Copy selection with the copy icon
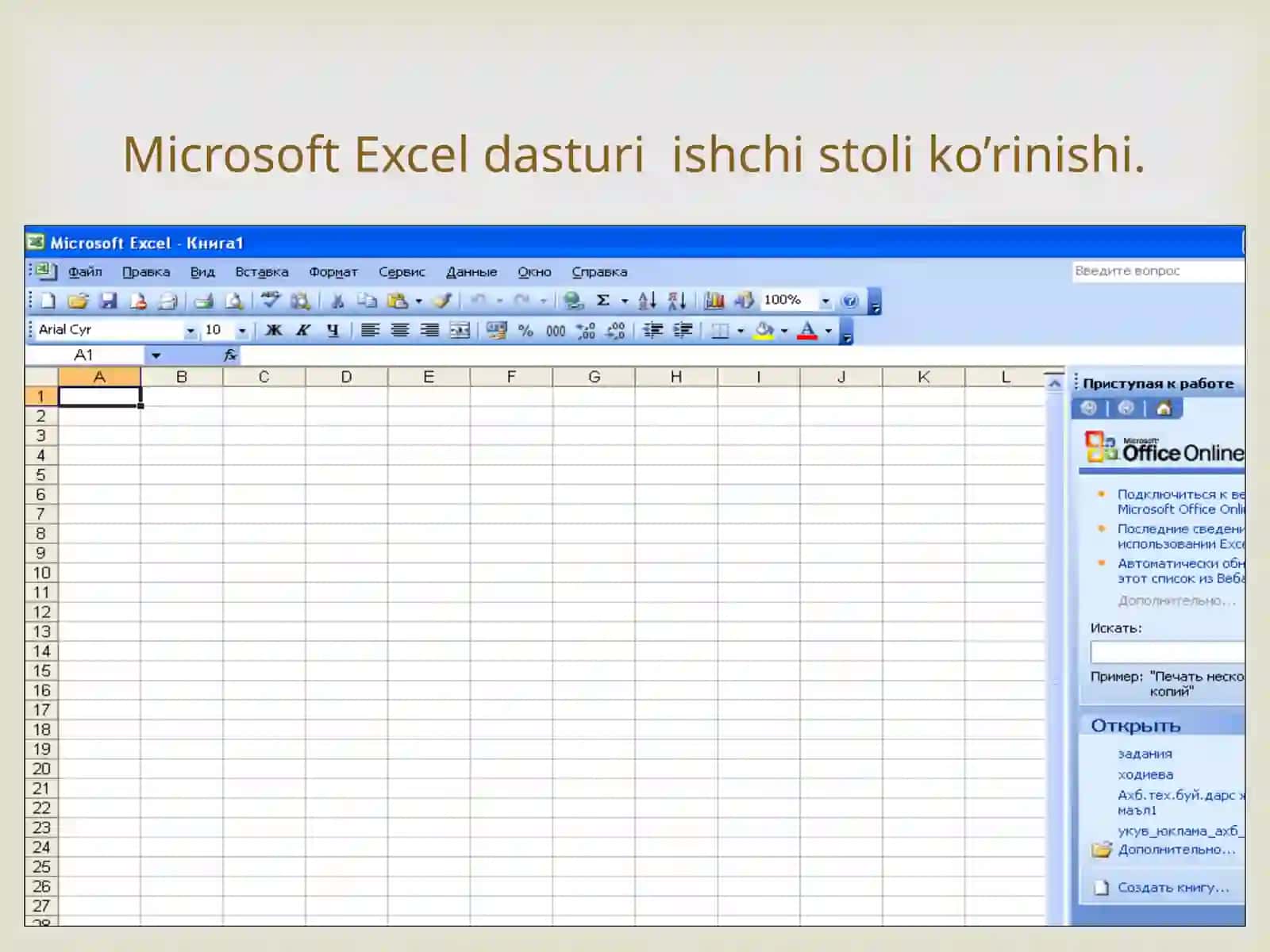Image resolution: width=1270 pixels, height=952 pixels. 367,301
